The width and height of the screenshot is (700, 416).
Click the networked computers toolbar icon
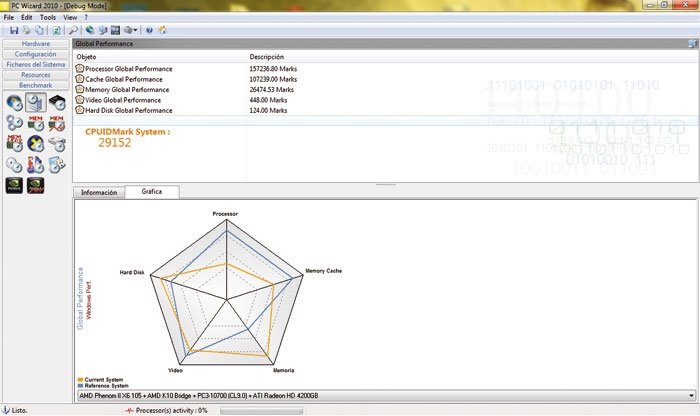coord(103,30)
